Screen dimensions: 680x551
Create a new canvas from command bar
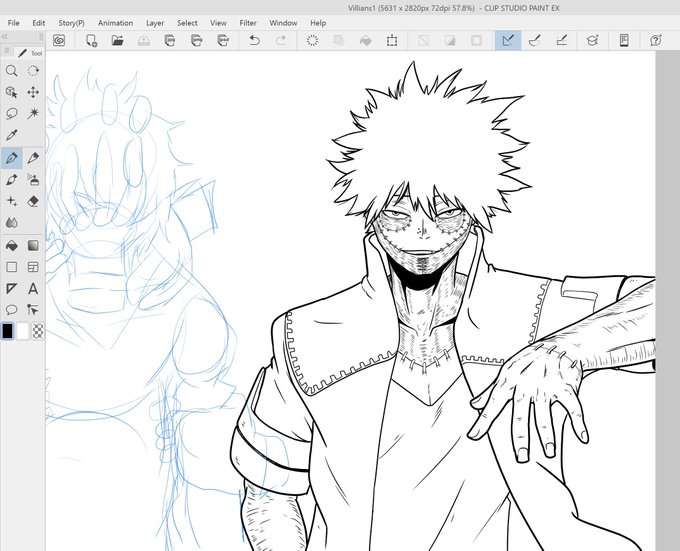point(91,41)
